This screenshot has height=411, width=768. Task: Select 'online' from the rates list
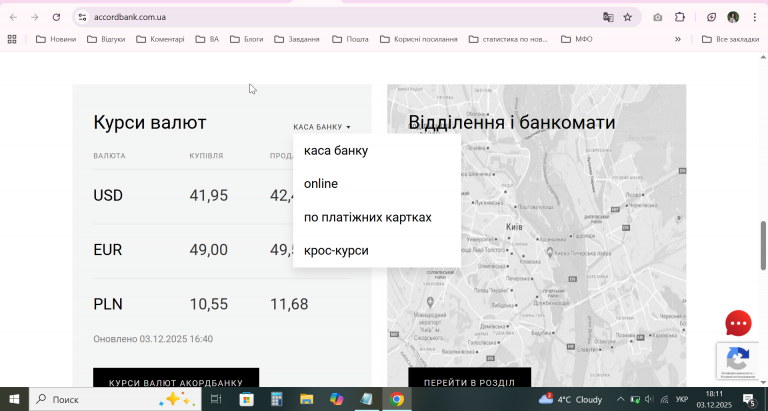pos(321,184)
